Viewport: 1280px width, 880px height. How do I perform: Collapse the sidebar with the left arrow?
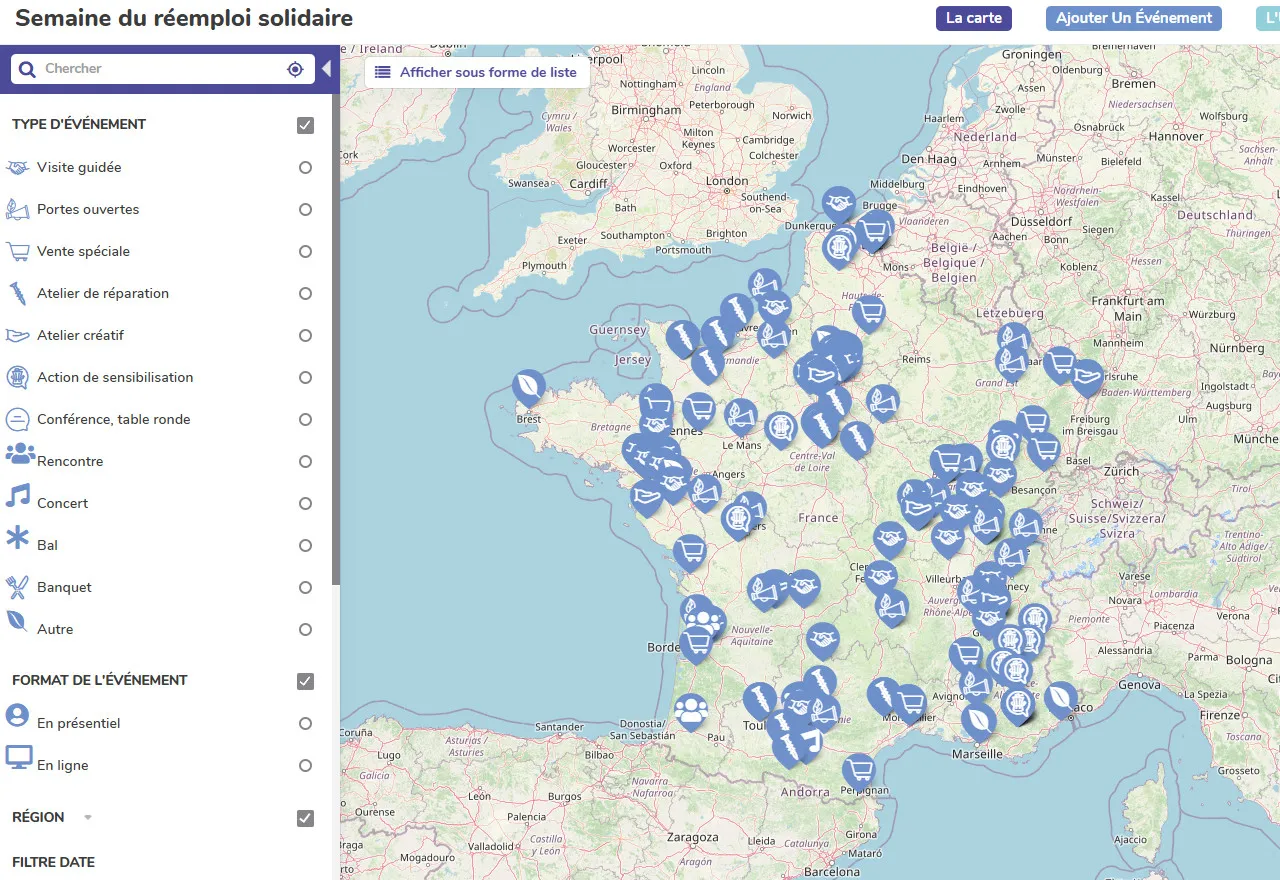(326, 69)
